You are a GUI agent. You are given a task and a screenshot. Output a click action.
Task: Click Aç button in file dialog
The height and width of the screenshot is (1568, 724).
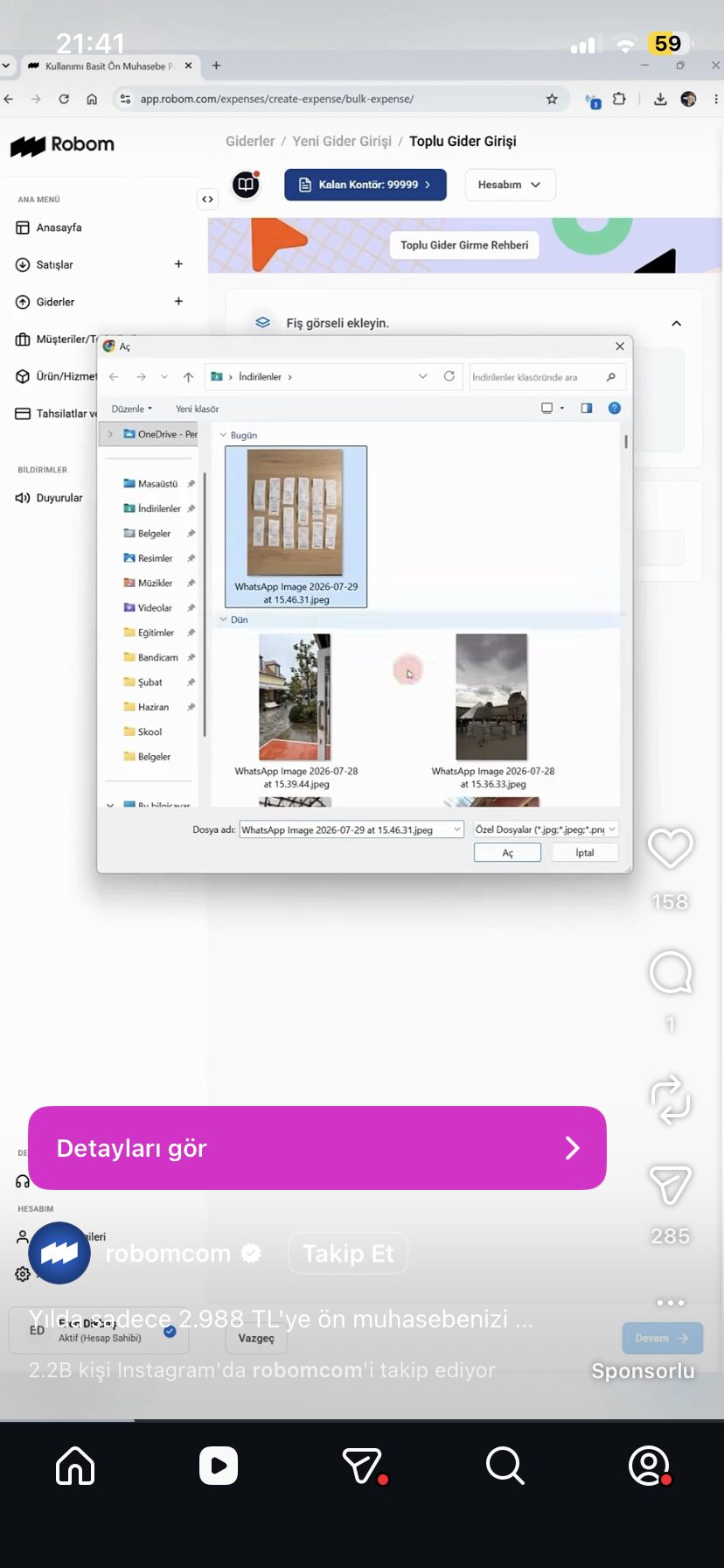click(x=507, y=852)
